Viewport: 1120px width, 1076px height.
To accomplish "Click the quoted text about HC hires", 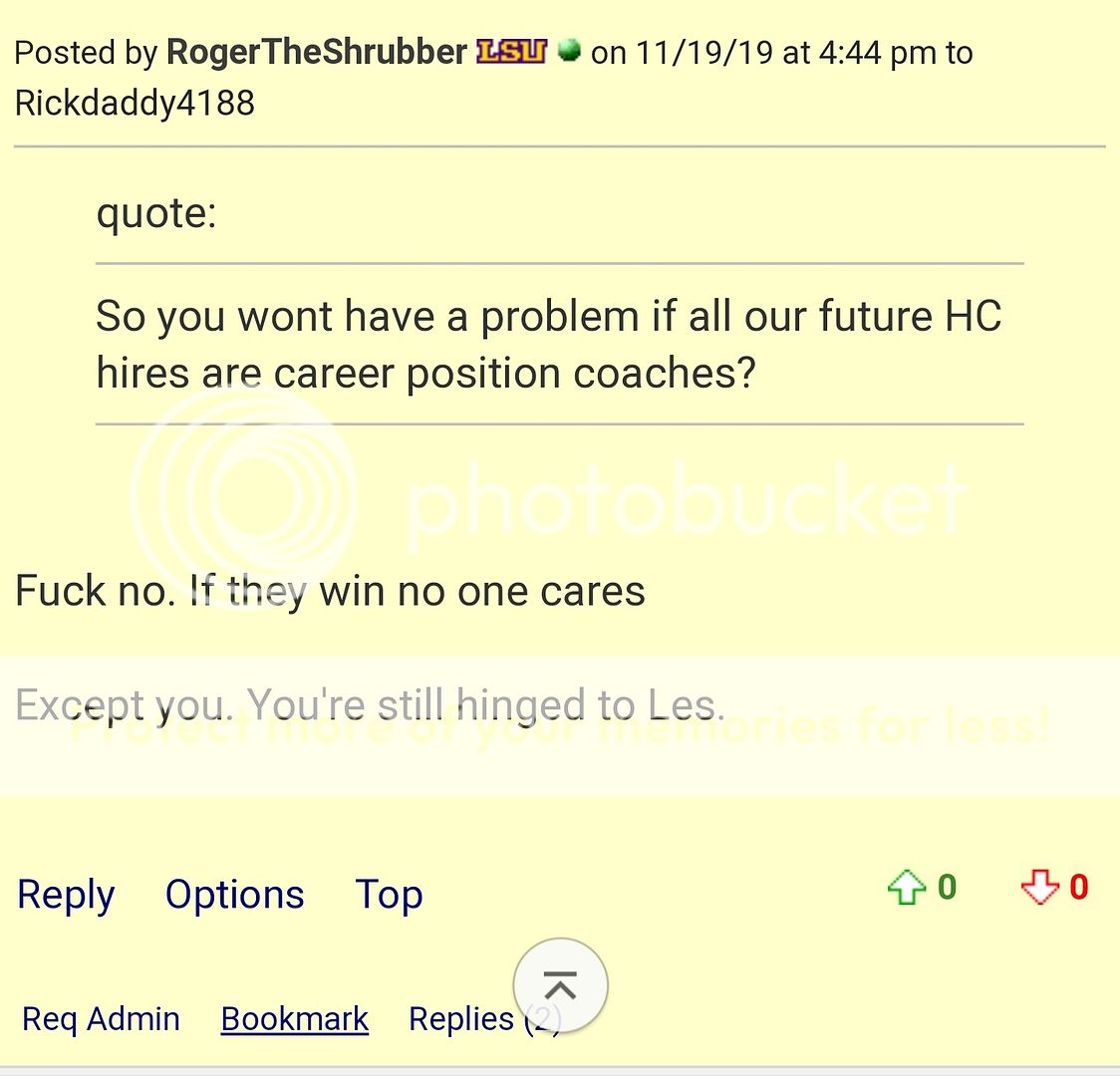I will [548, 345].
